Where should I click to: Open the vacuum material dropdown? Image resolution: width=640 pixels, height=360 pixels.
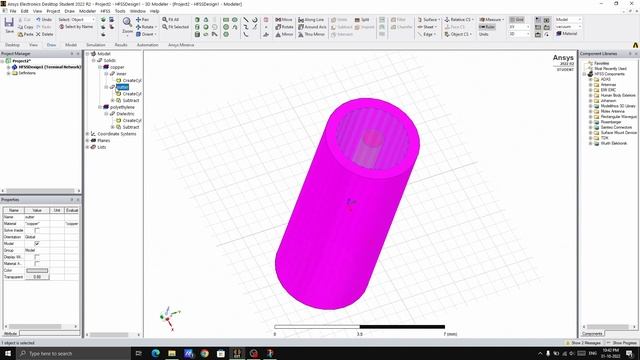tap(568, 27)
